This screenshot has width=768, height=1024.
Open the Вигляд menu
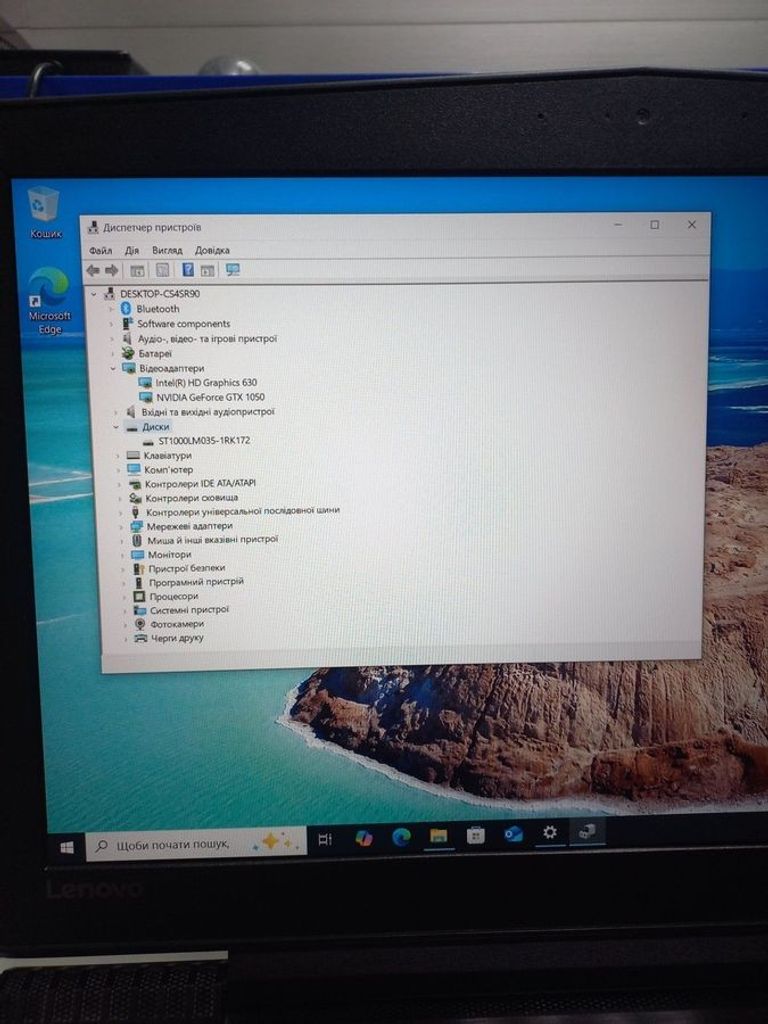167,250
